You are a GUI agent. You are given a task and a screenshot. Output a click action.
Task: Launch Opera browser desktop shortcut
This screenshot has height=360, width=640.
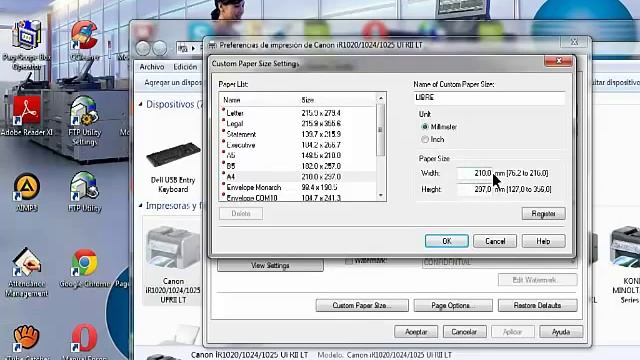coord(84,341)
